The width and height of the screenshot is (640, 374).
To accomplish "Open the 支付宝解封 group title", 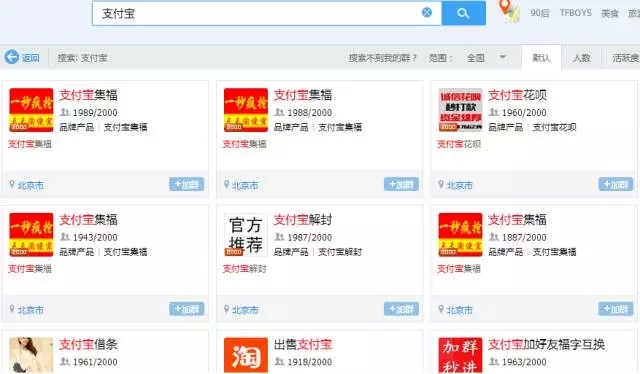I will pyautogui.click(x=302, y=220).
